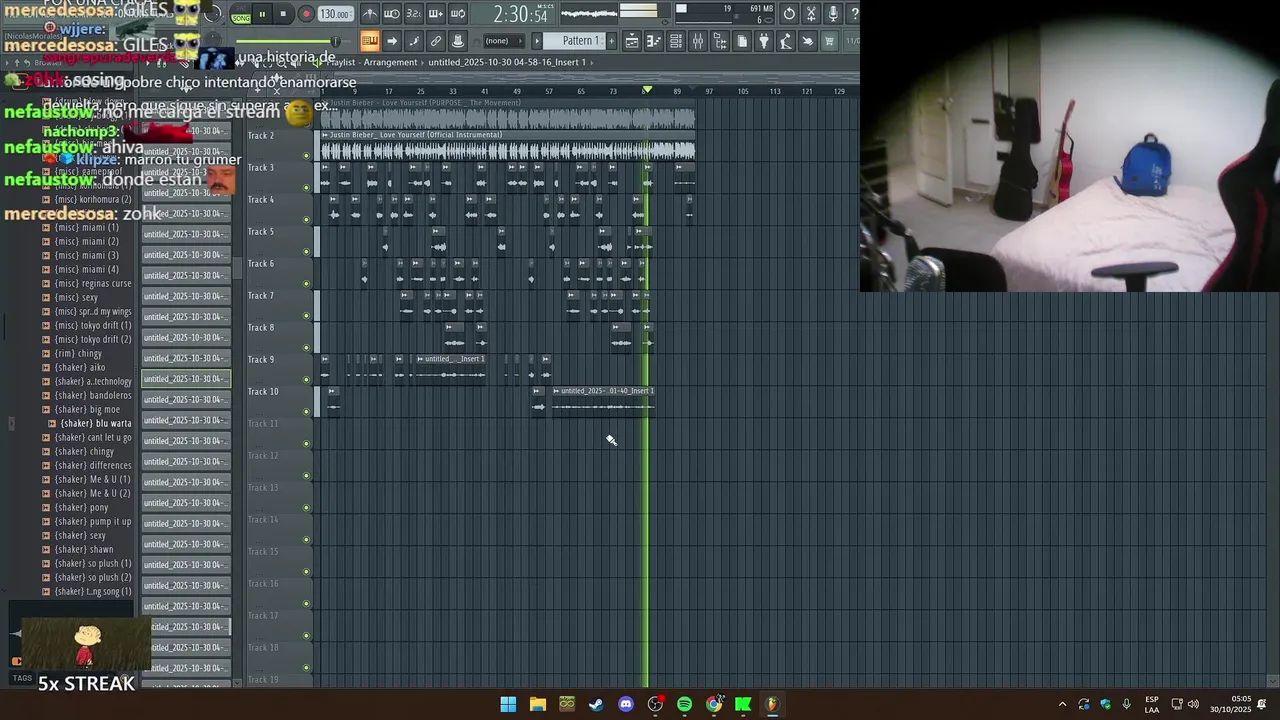The width and height of the screenshot is (1280, 720).
Task: Select browser item {rim} chingy
Action: click(x=78, y=353)
